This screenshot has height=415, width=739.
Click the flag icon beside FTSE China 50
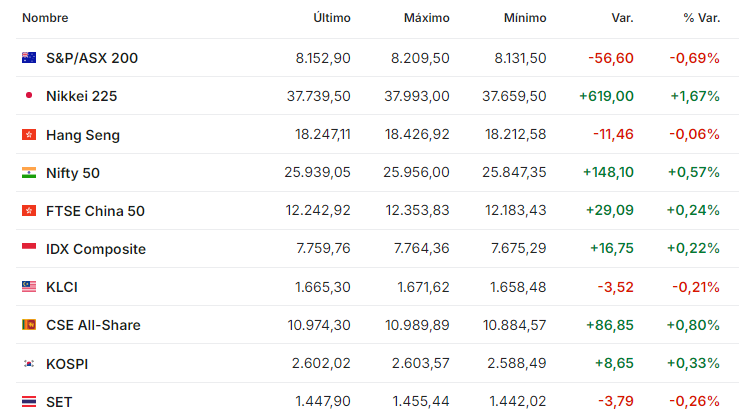pos(29,211)
